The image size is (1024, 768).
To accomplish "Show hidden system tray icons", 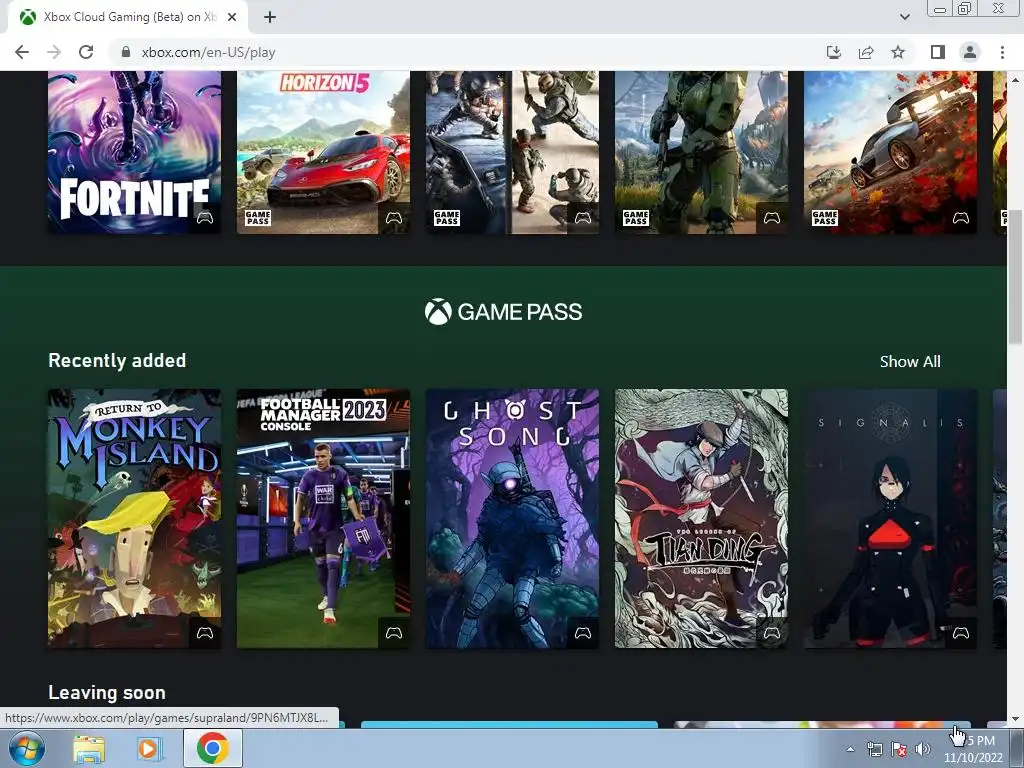I will [x=850, y=749].
